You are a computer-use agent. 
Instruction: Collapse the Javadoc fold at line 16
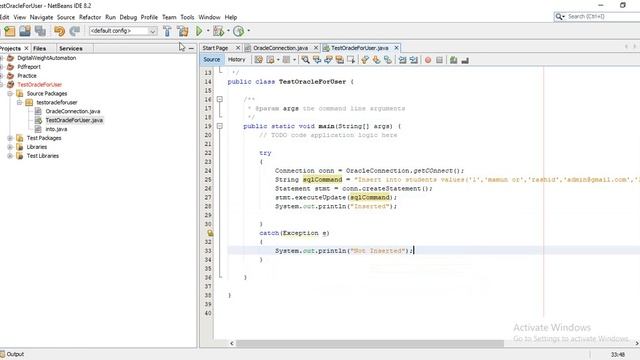click(220, 99)
